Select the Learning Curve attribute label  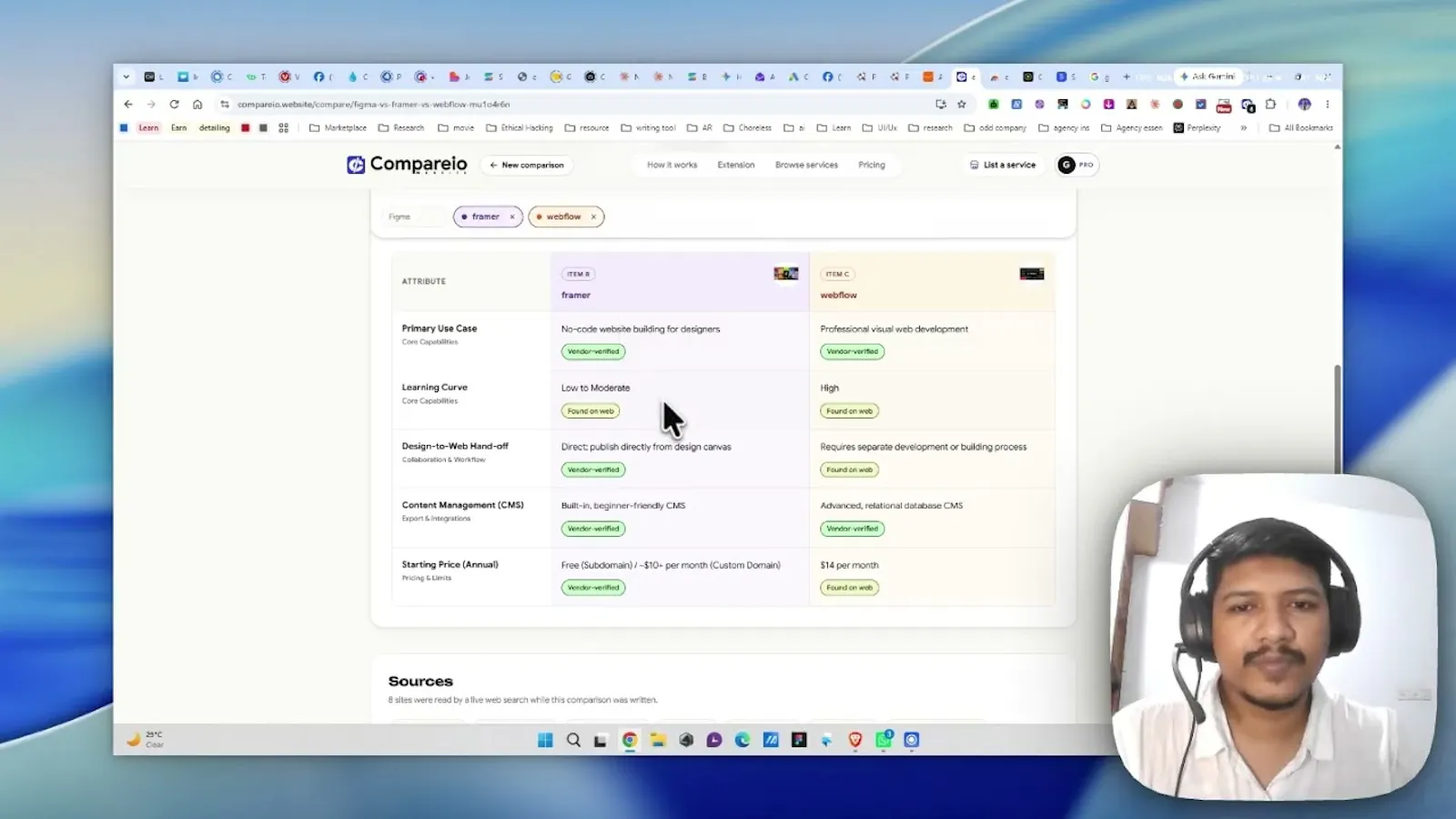point(434,388)
